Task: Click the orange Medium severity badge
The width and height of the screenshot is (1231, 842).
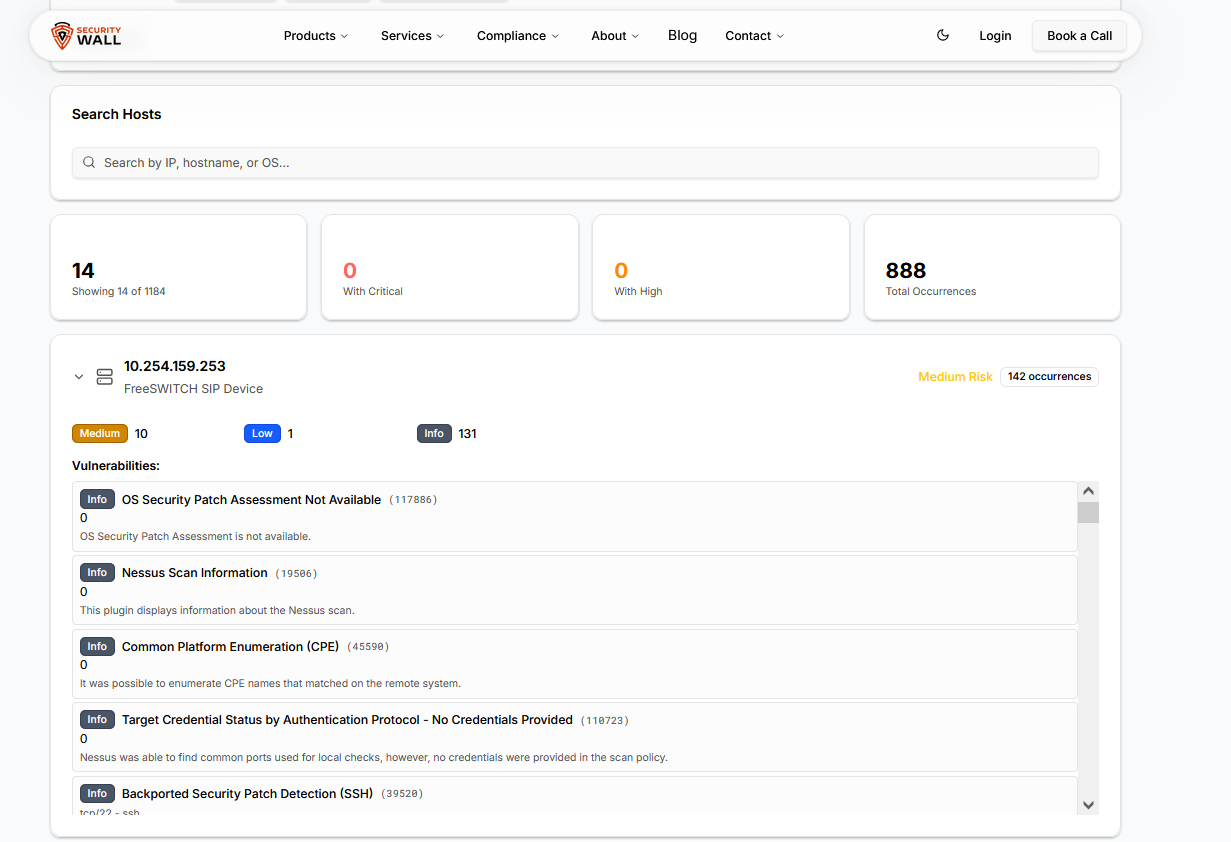Action: pos(100,434)
